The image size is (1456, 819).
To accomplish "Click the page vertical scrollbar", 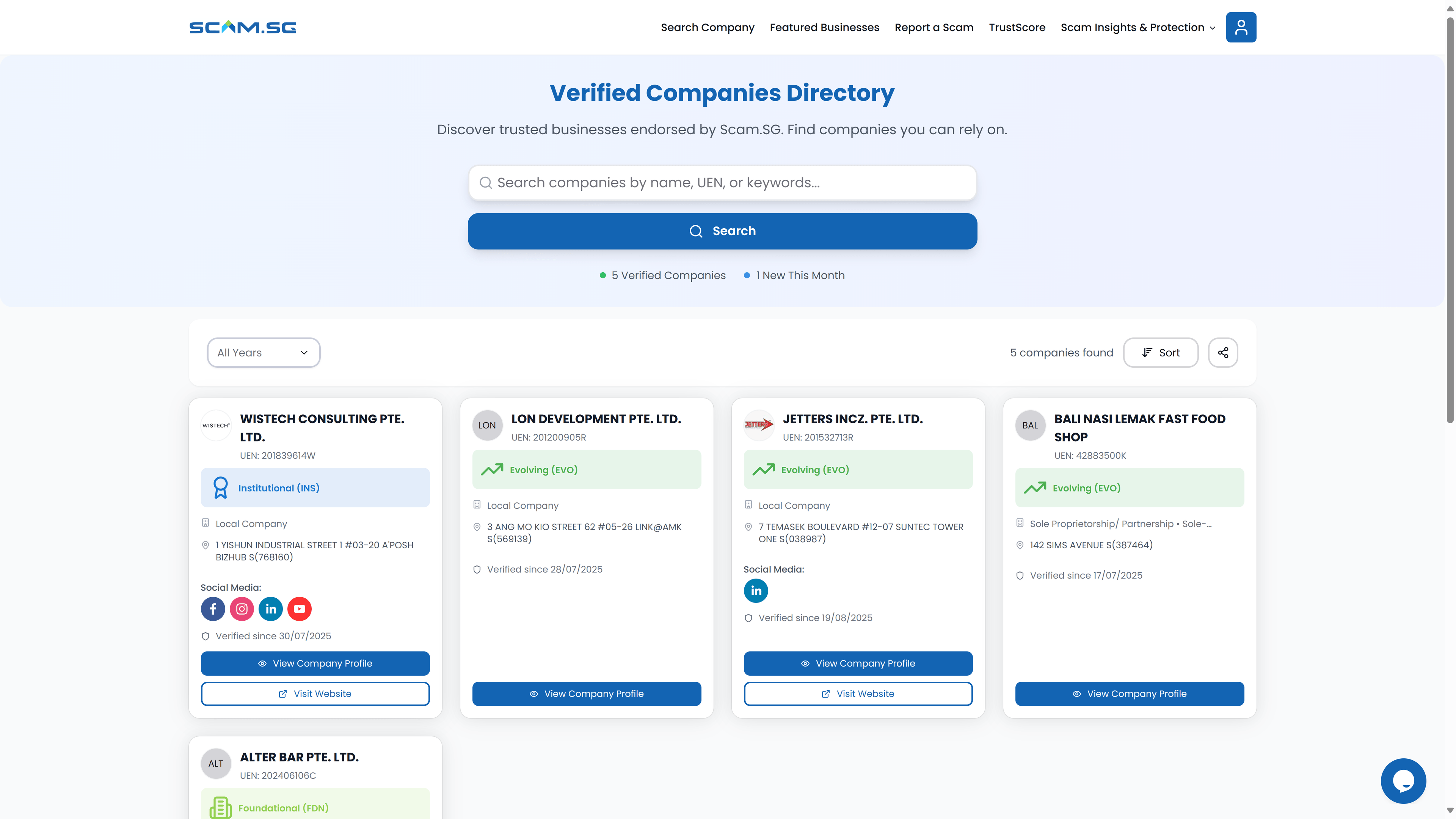I will point(1450,220).
